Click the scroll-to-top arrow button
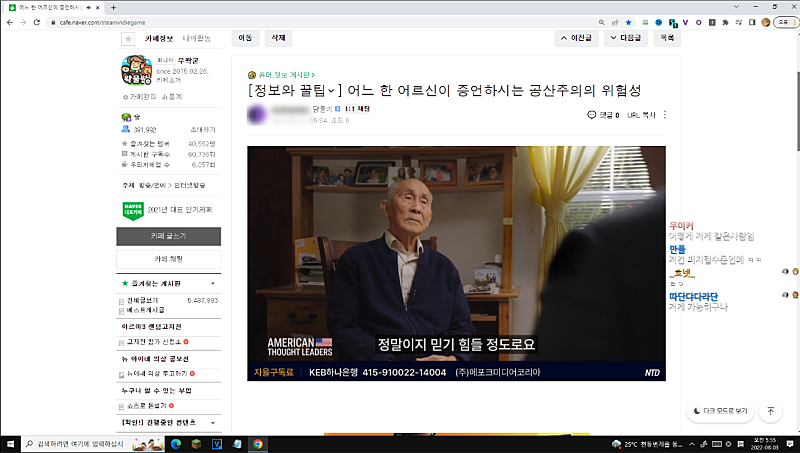The width and height of the screenshot is (800, 453). coord(770,411)
